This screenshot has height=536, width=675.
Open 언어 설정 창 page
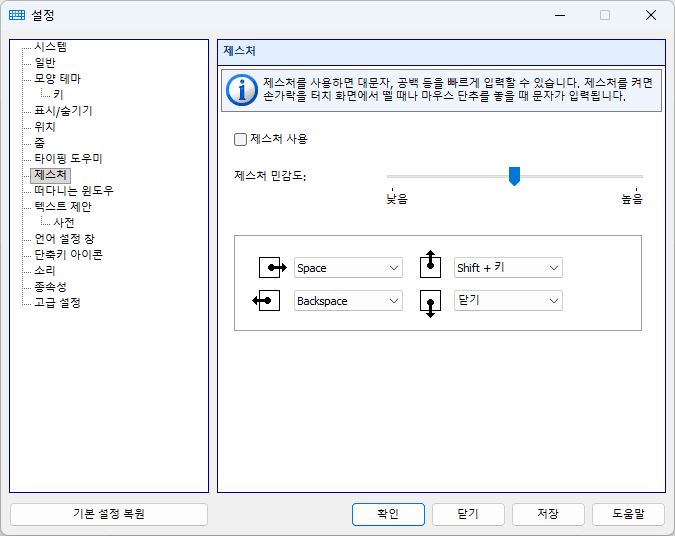click(65, 239)
